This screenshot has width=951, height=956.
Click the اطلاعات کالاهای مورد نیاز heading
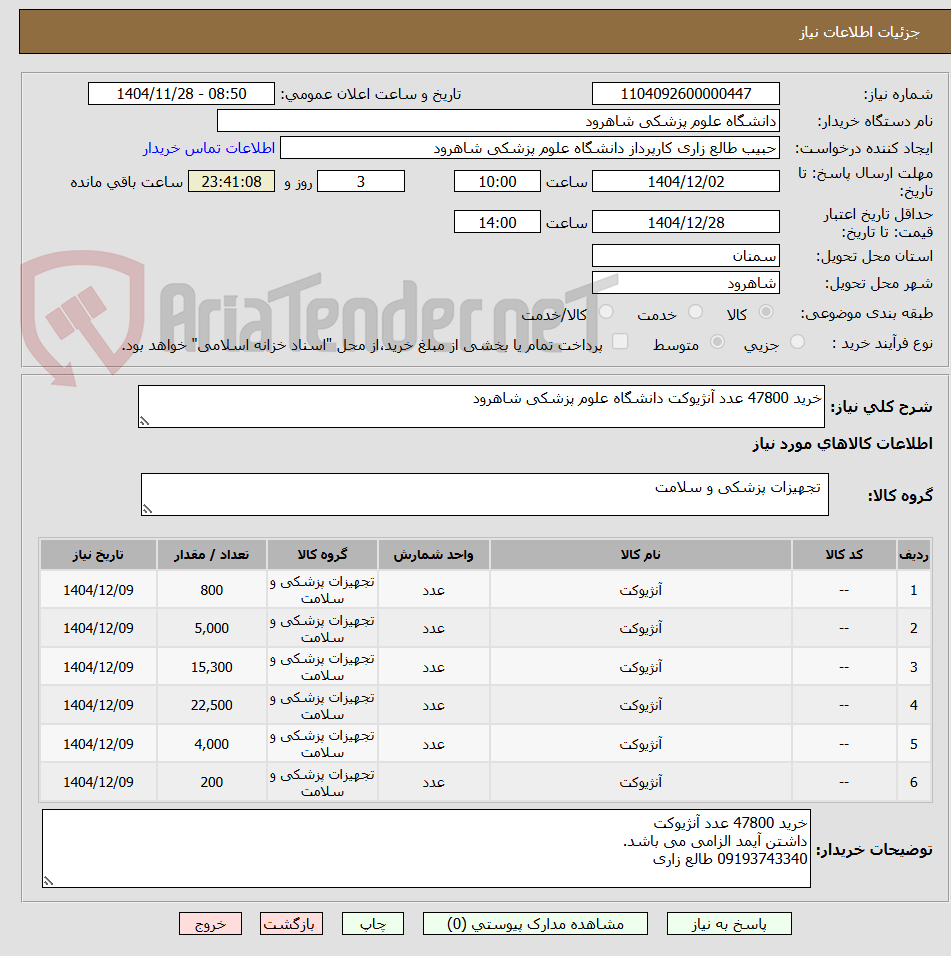pyautogui.click(x=842, y=444)
